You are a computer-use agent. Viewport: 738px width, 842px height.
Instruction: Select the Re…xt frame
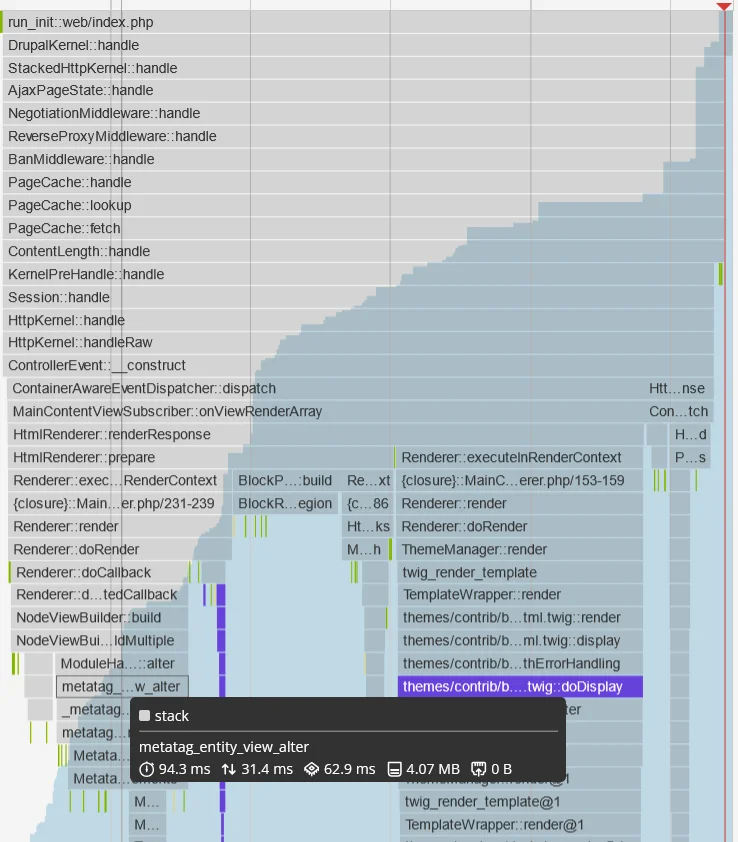tap(368, 480)
